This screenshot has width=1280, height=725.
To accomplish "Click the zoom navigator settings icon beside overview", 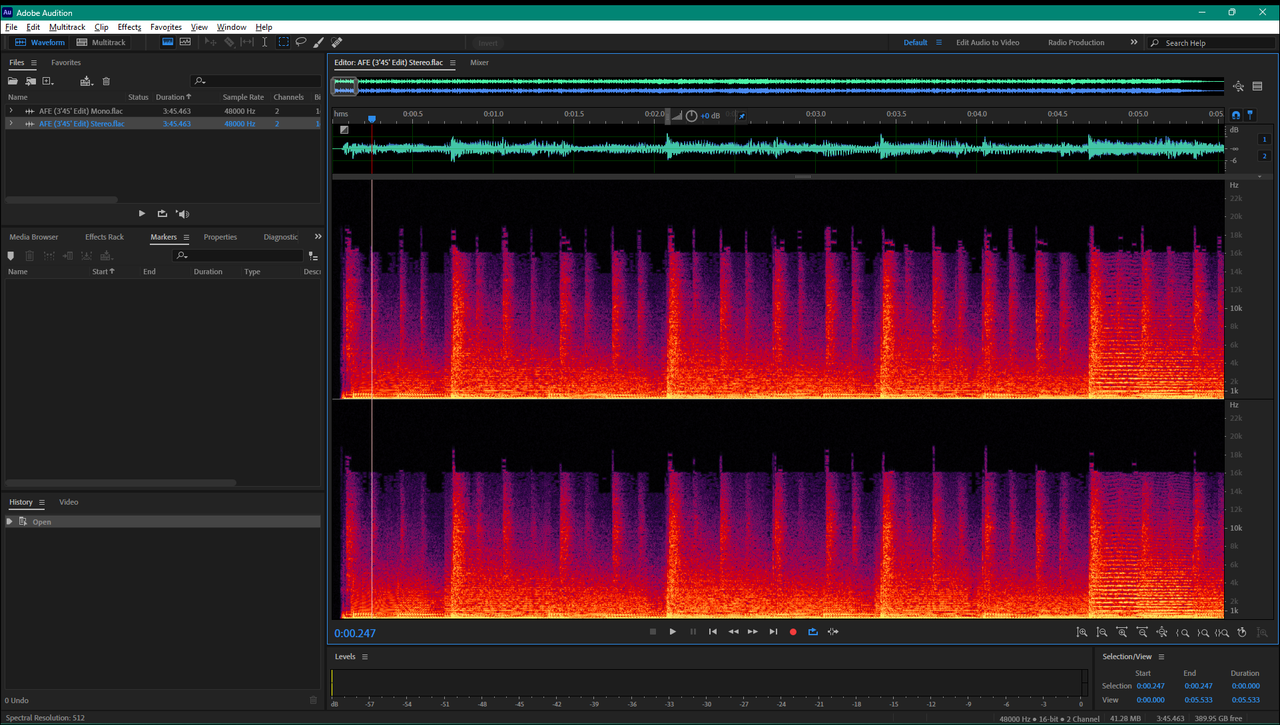I will pos(1239,86).
